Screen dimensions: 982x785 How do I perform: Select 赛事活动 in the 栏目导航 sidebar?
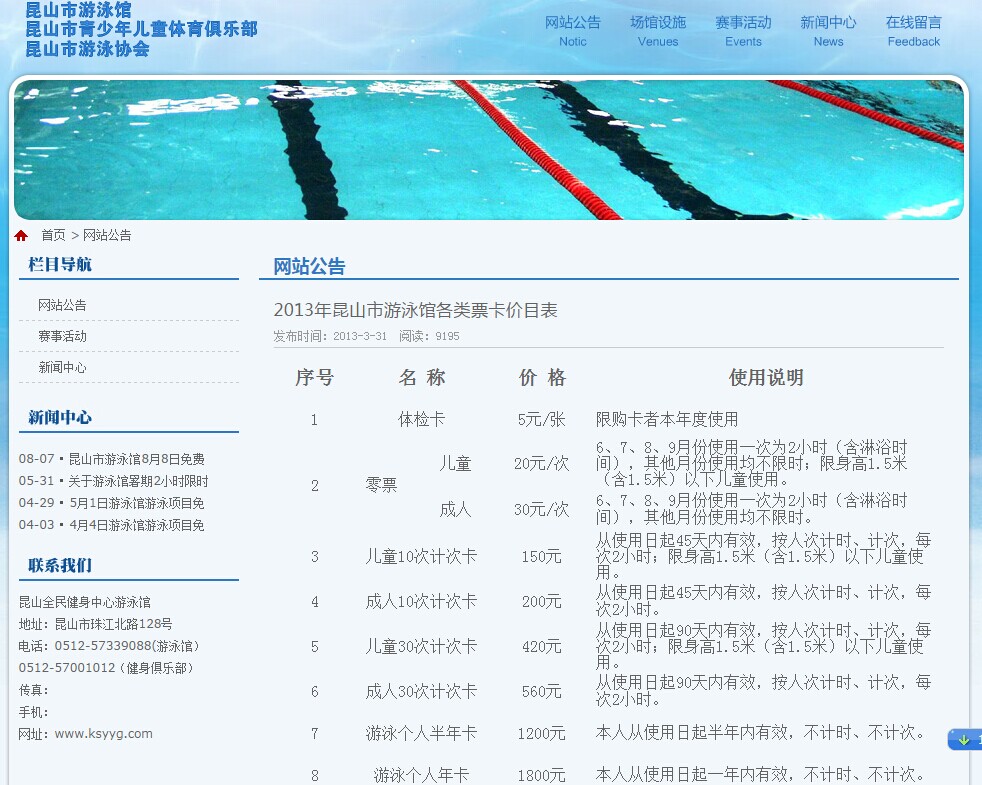point(62,336)
